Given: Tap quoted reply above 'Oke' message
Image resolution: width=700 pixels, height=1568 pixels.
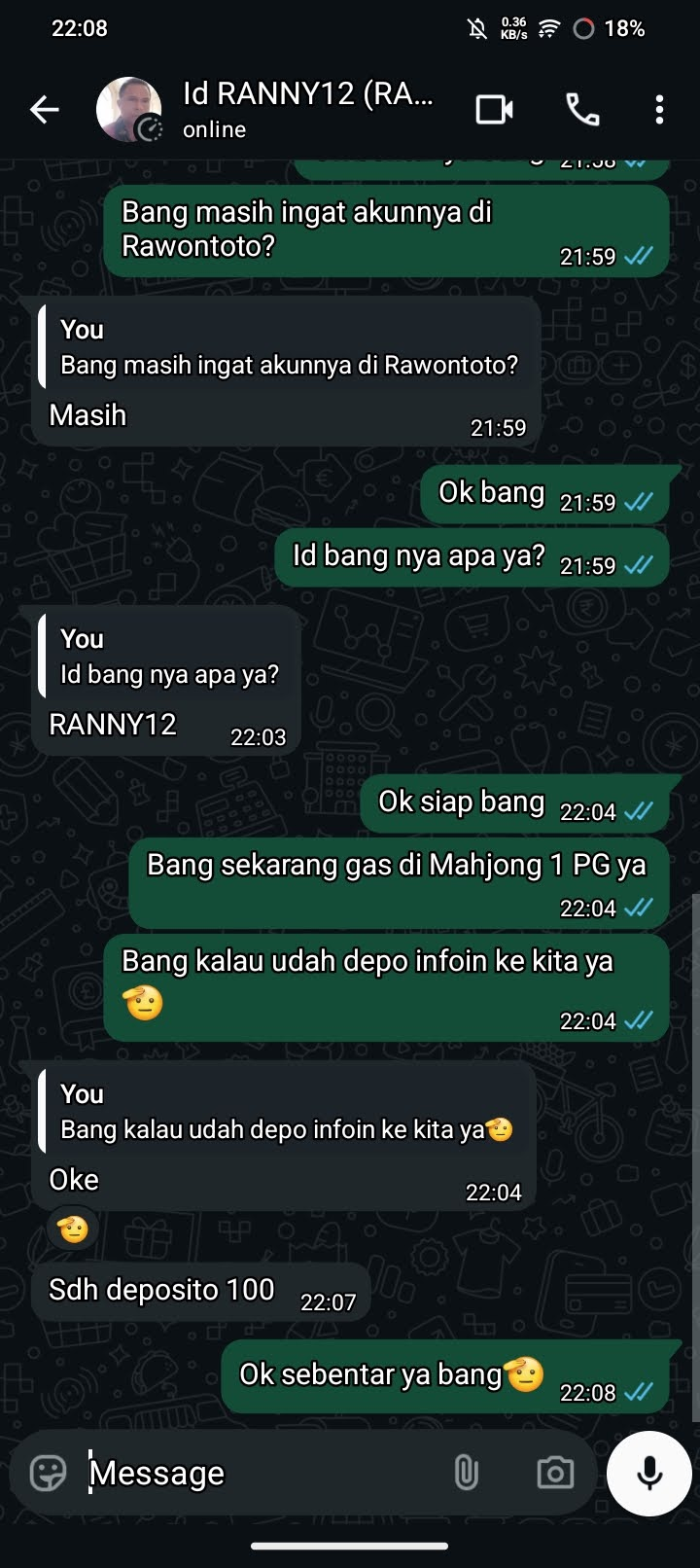Looking at the screenshot, I should coord(284,1112).
